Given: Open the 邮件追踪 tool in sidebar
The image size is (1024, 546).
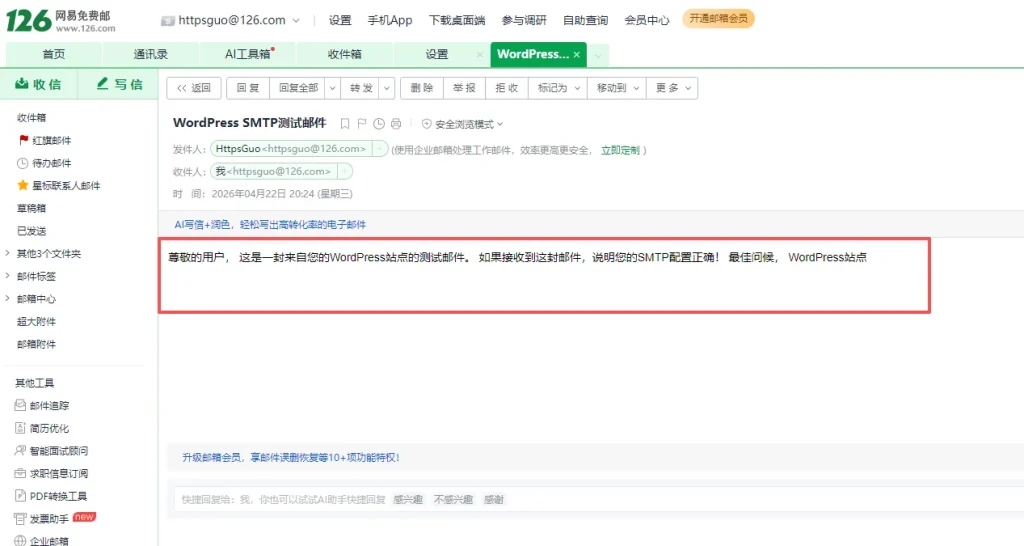Looking at the screenshot, I should [x=49, y=406].
